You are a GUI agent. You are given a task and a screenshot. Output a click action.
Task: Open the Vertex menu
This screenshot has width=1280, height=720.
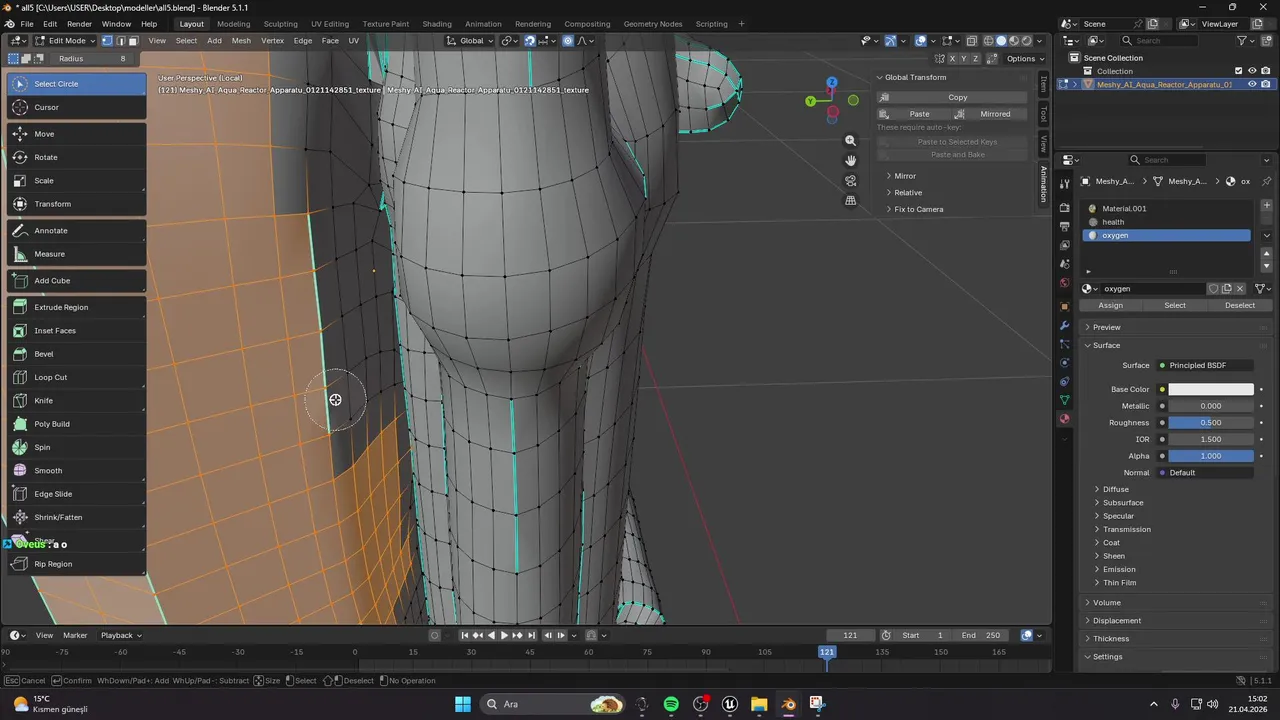click(272, 41)
